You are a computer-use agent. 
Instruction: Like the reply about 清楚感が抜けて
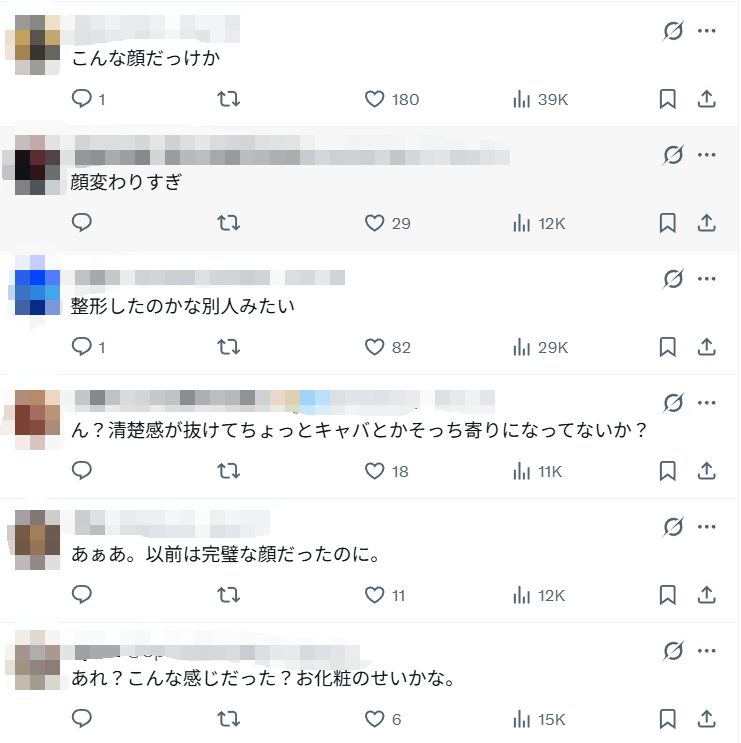pyautogui.click(x=387, y=471)
